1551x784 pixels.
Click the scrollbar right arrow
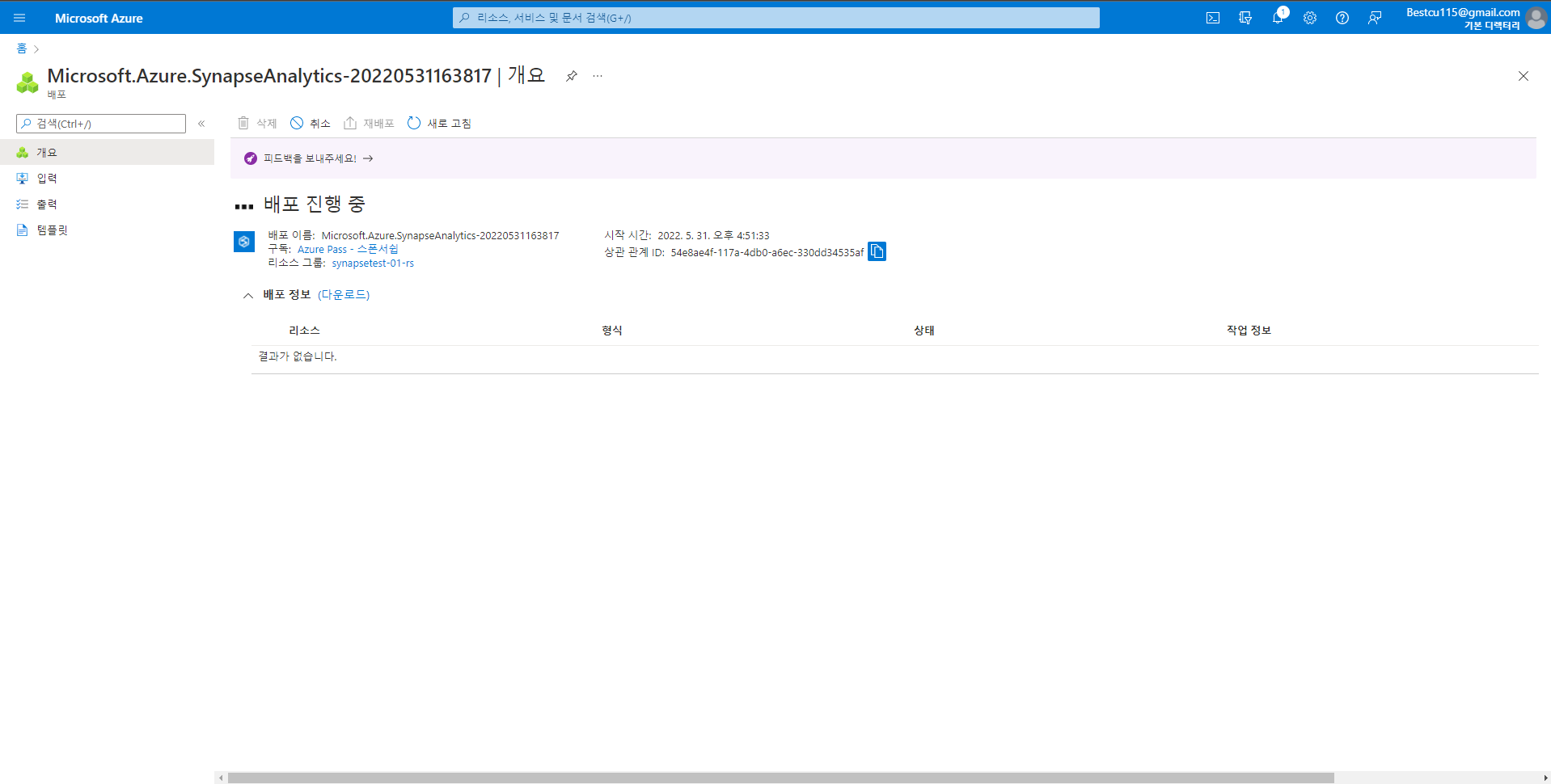tap(1545, 778)
